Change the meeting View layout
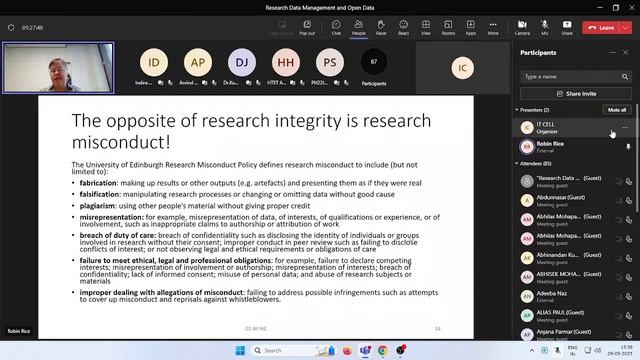The width and height of the screenshot is (640, 360). pyautogui.click(x=426, y=28)
